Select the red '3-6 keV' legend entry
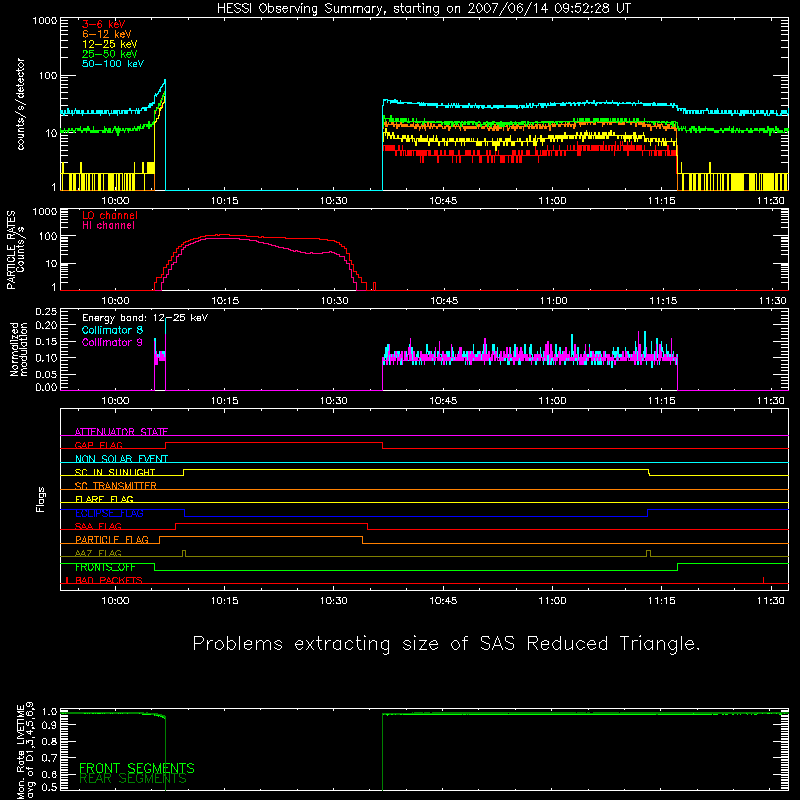Viewport: 800px width, 800px height. coord(104,24)
